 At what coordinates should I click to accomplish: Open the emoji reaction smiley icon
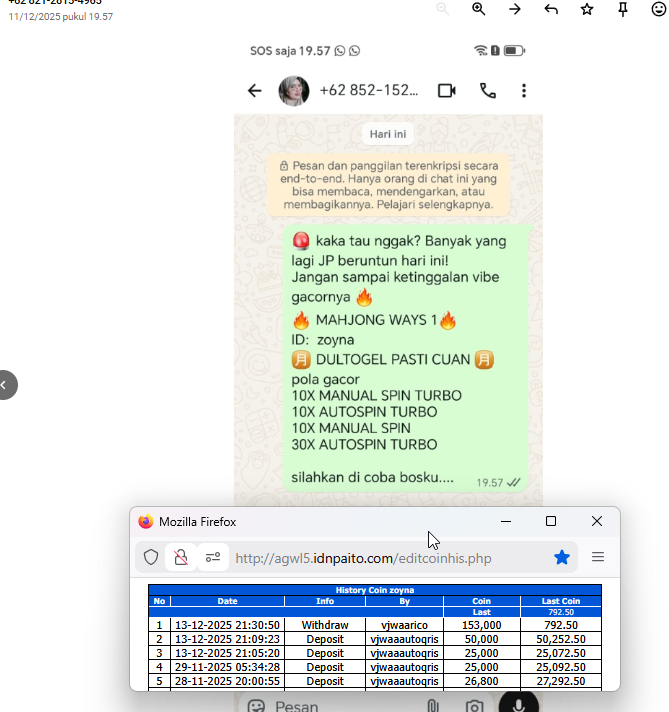[x=659, y=9]
